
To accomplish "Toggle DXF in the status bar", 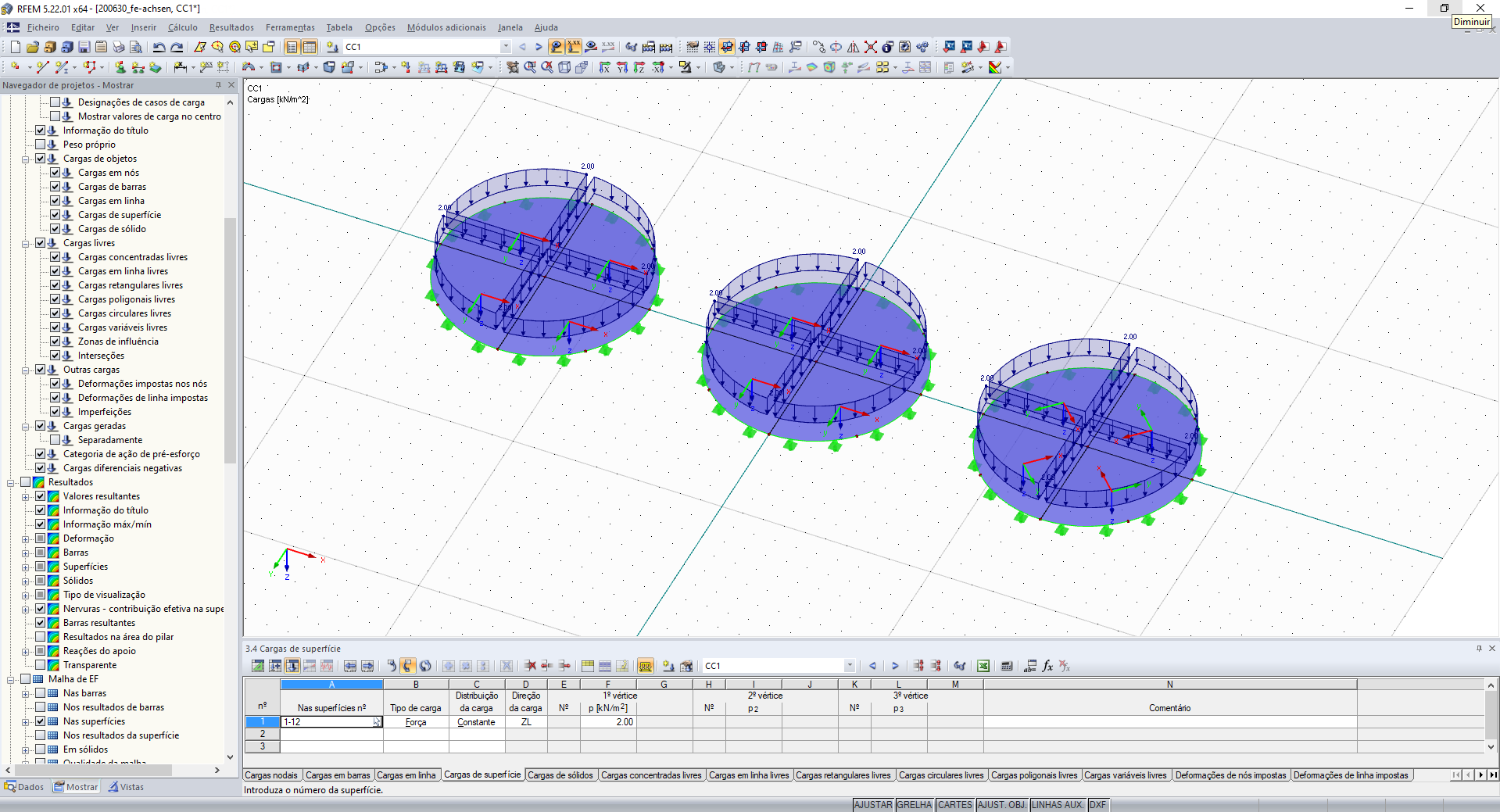I will pos(1098,805).
